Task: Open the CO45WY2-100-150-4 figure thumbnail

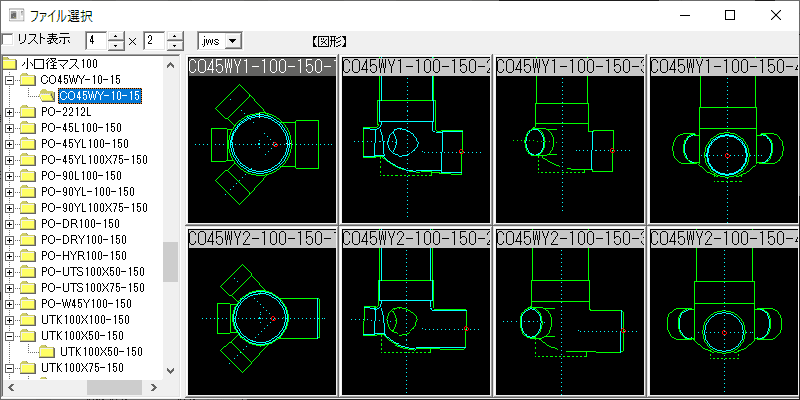Action: tap(724, 312)
